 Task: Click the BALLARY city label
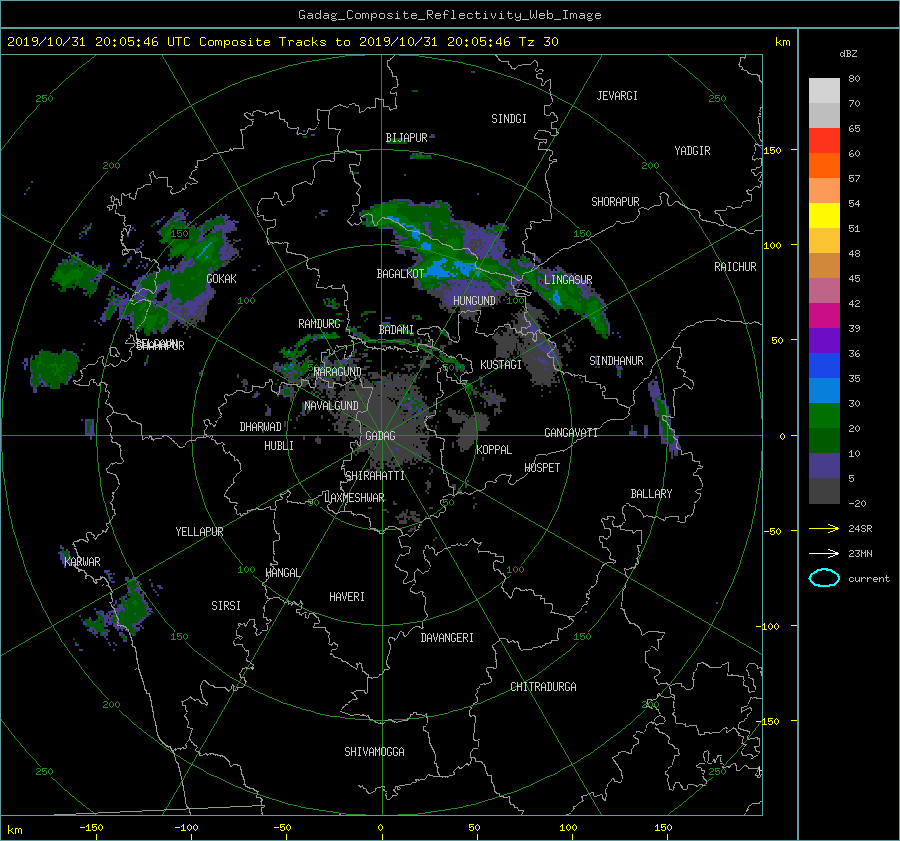[x=651, y=494]
